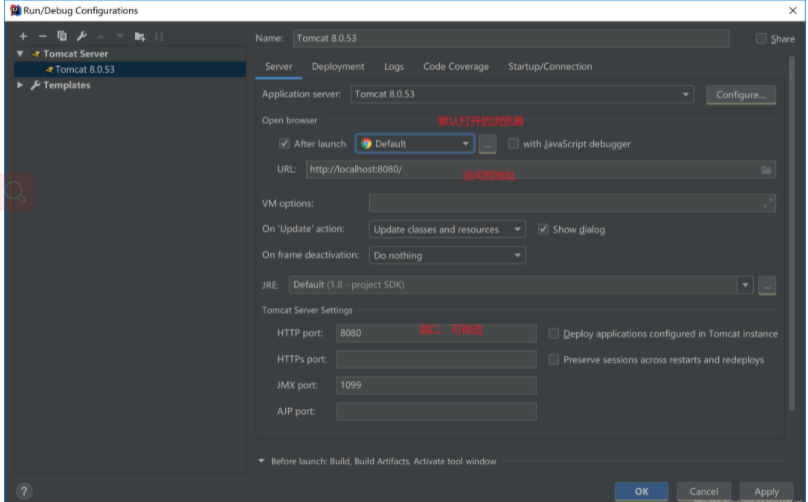
Task: Open On 'Update' action dropdown
Action: coord(447,229)
